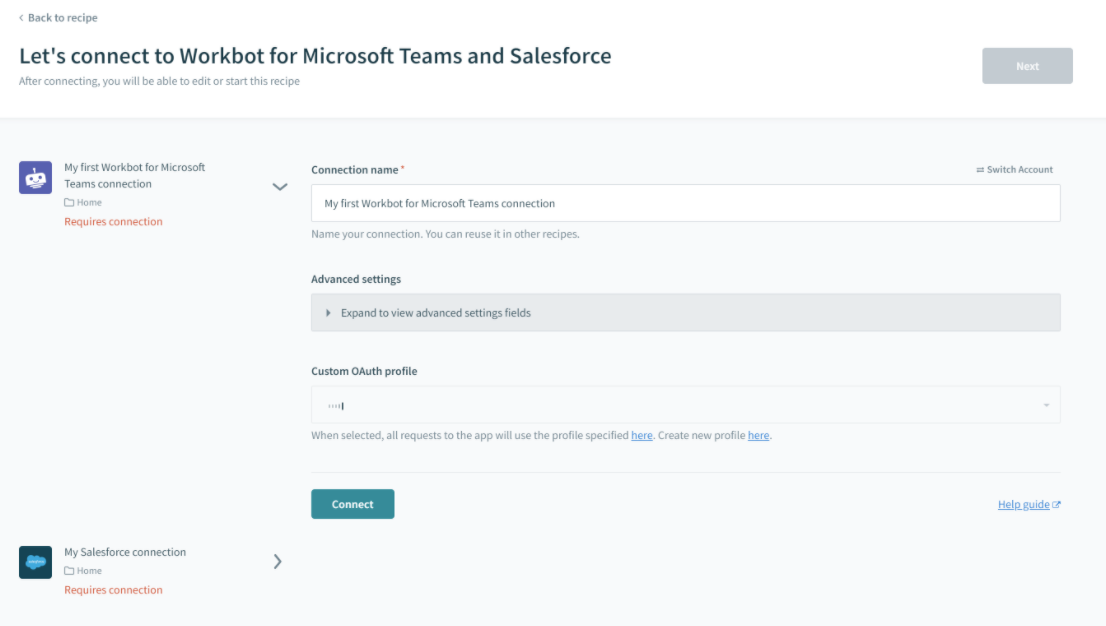1106x626 pixels.
Task: Open the Help guide link
Action: pos(1023,505)
